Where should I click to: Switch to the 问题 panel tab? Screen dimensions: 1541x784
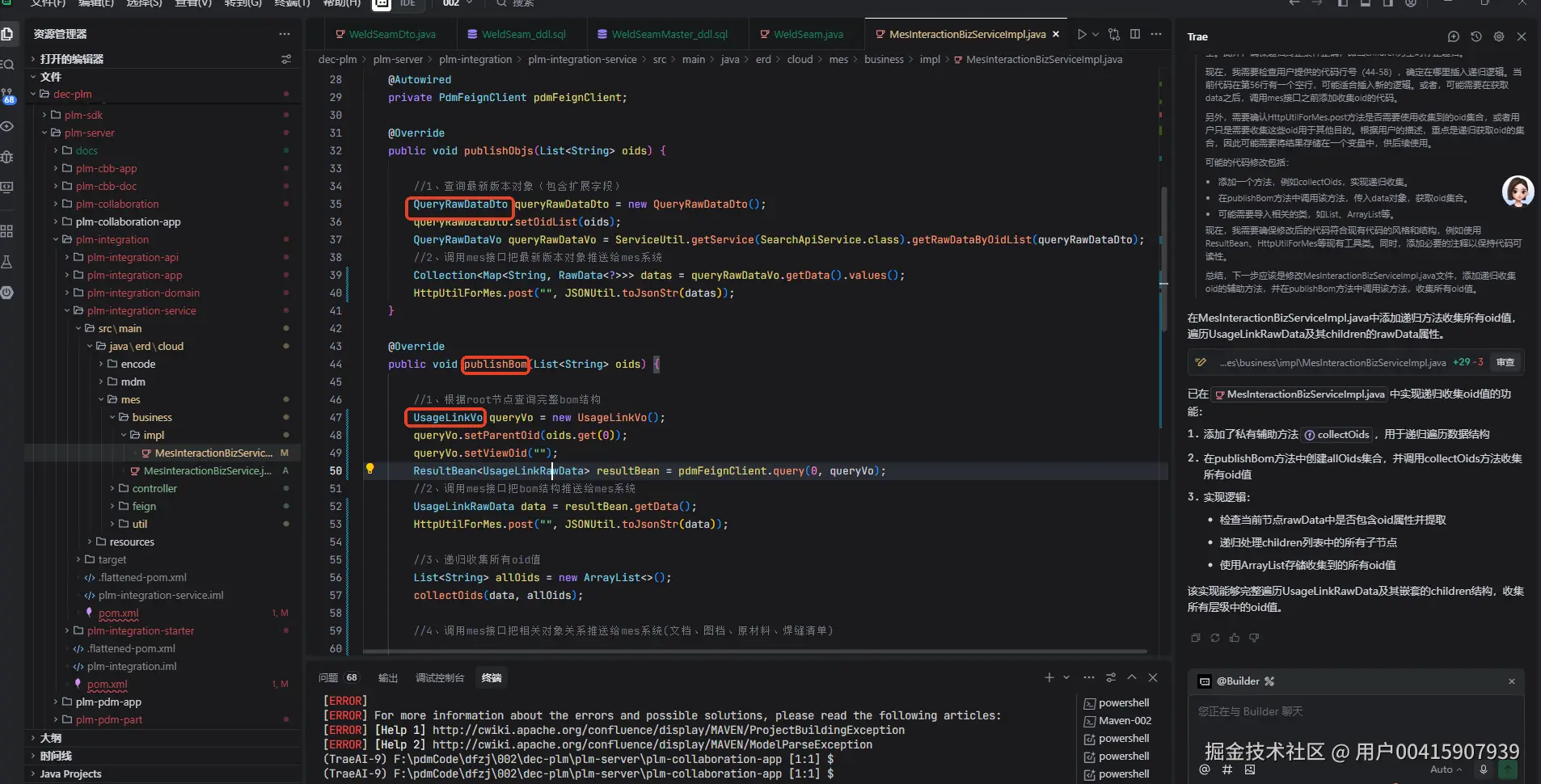[x=328, y=677]
